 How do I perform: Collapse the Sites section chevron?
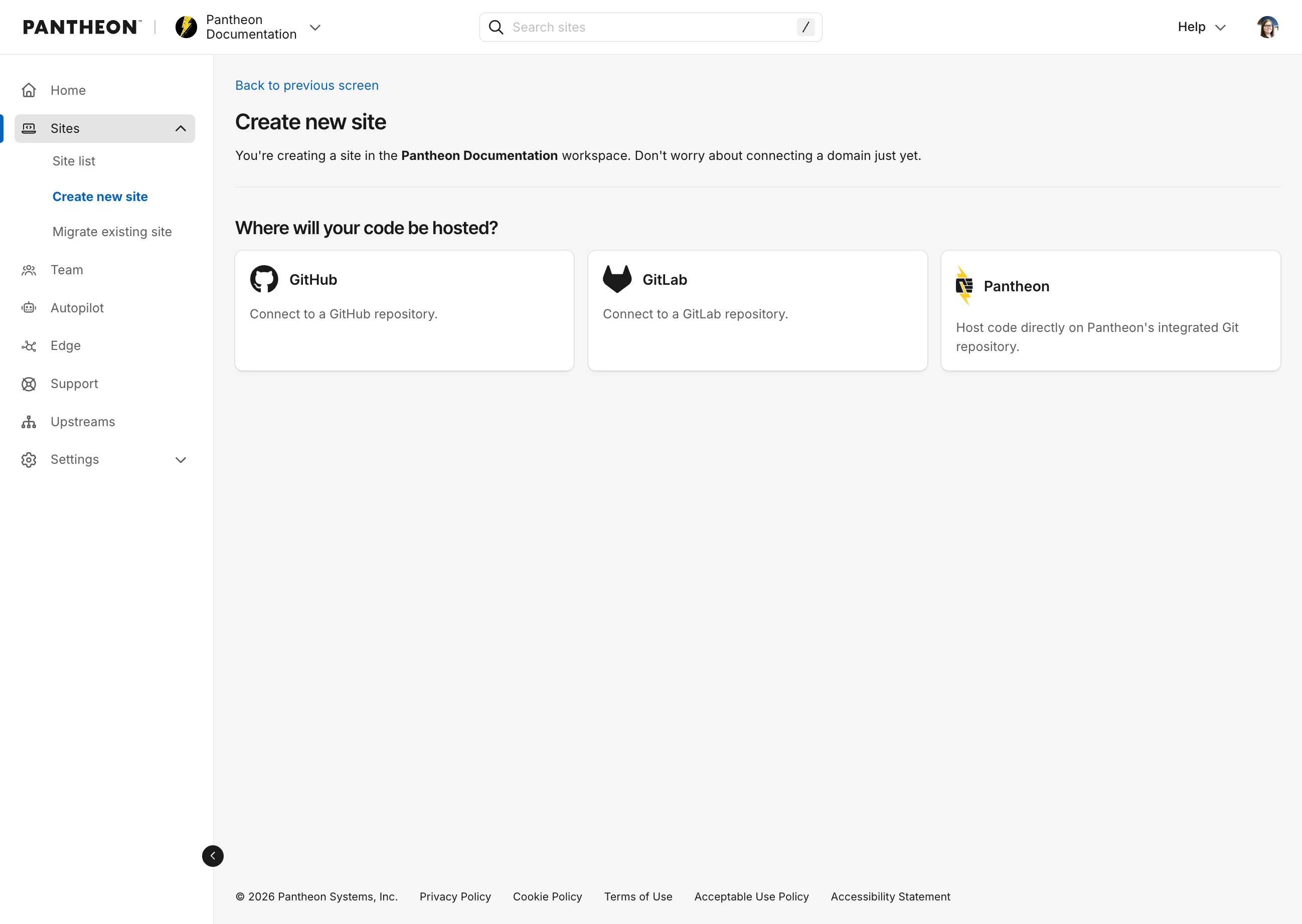[181, 128]
